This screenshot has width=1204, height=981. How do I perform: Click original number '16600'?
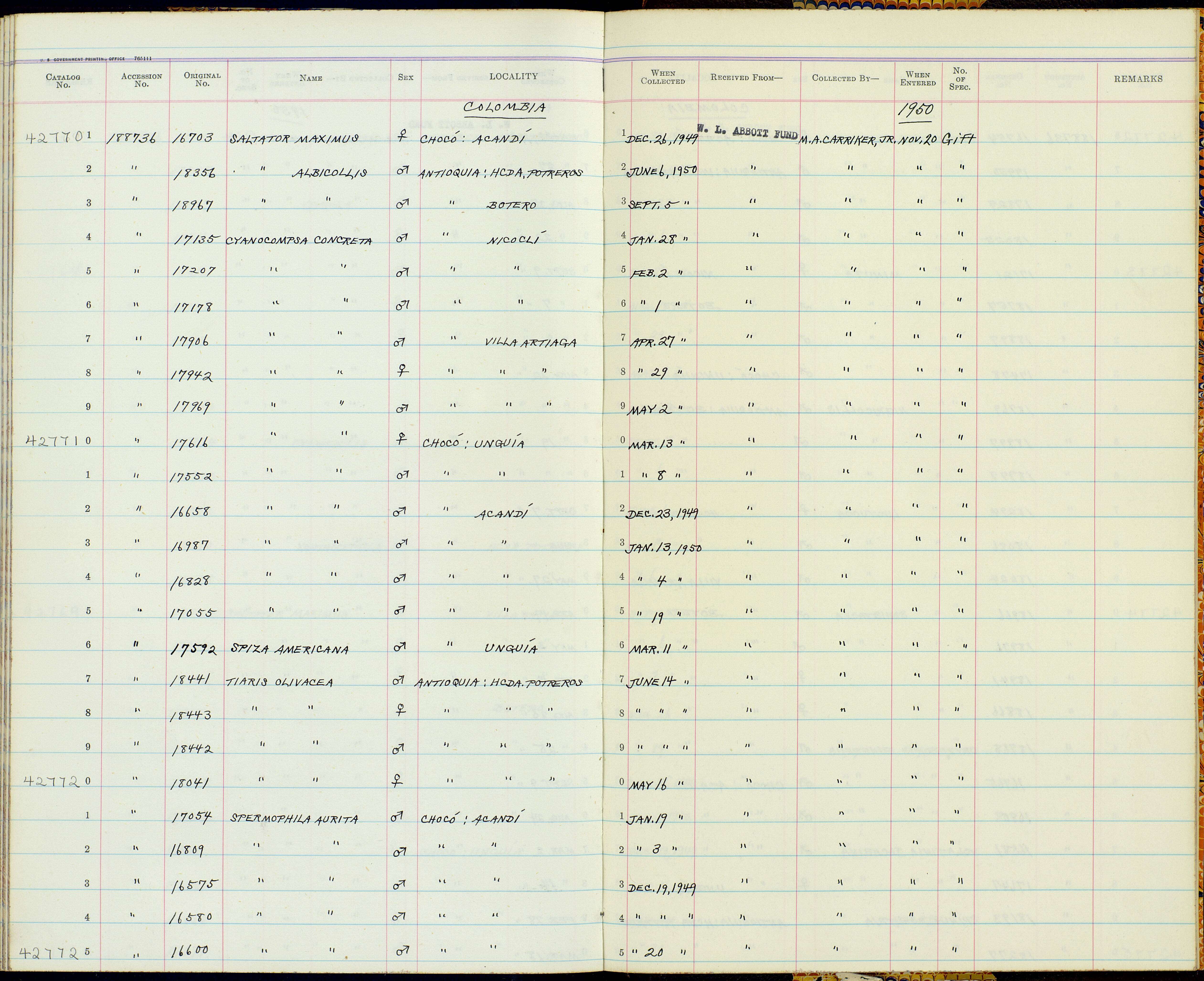pos(189,950)
